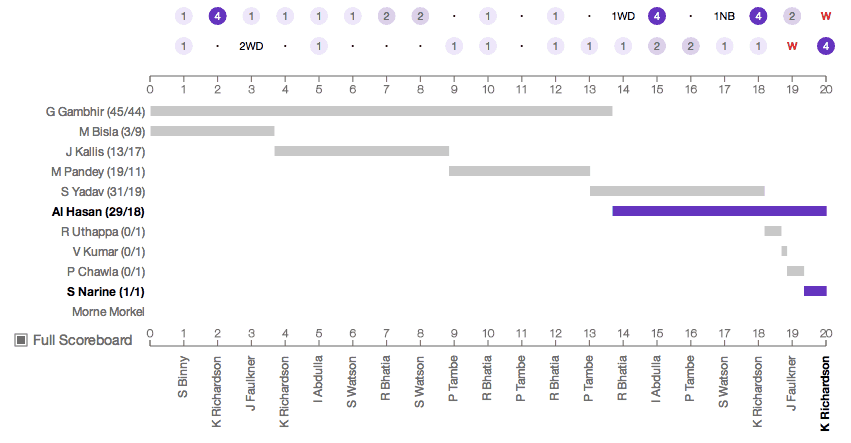Click bowler label S Binny on axis

pyautogui.click(x=184, y=378)
